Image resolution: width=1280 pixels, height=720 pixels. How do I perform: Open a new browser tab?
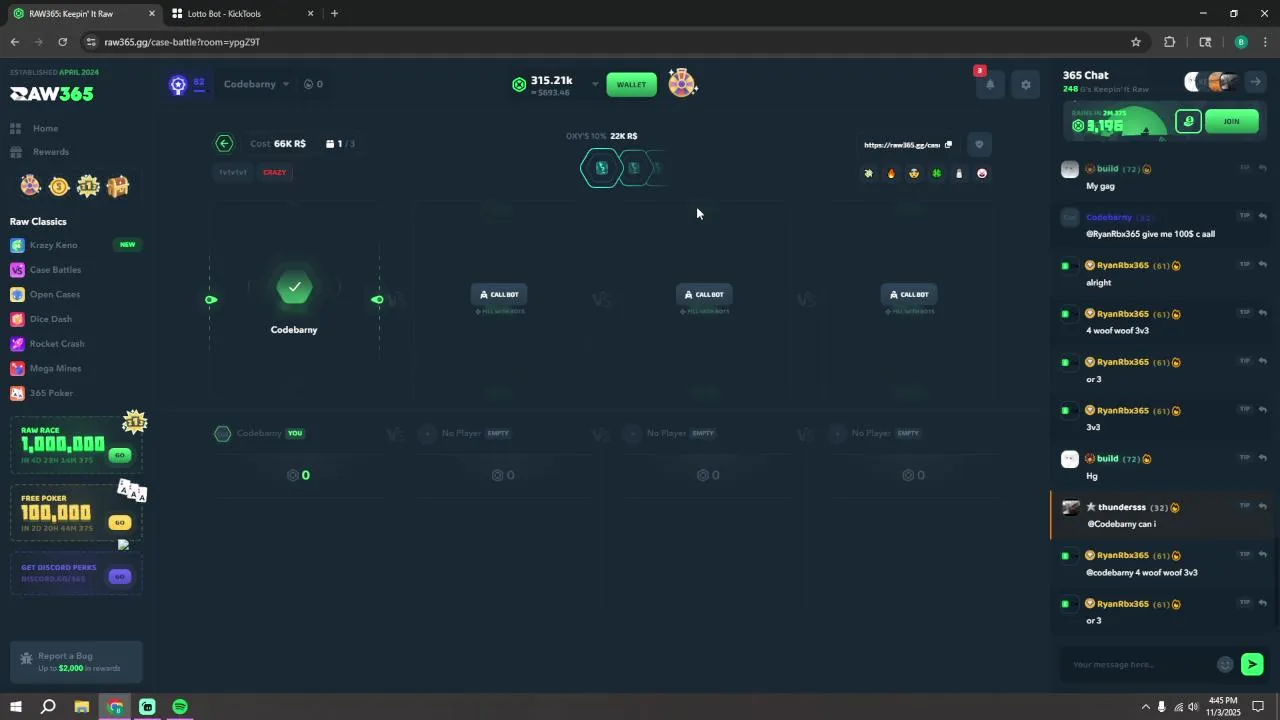click(x=334, y=14)
